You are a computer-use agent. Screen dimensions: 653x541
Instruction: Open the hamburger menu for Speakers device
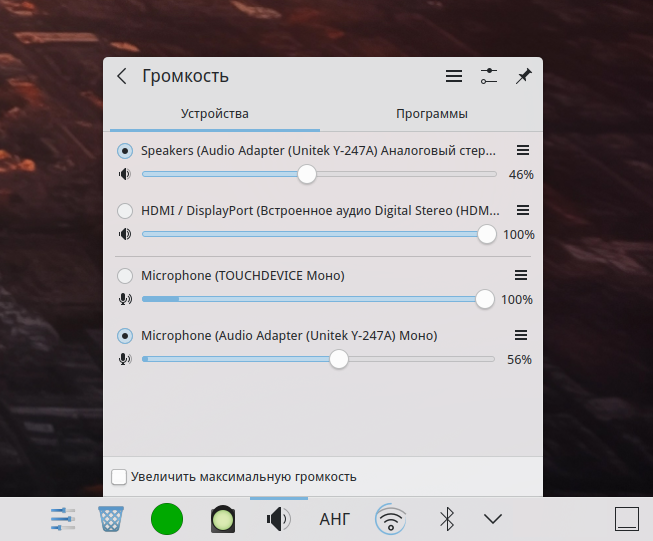click(x=522, y=150)
